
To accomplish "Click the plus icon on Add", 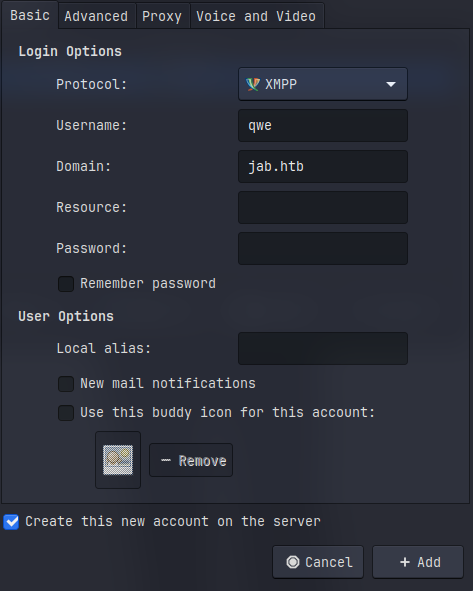I will (x=405, y=562).
